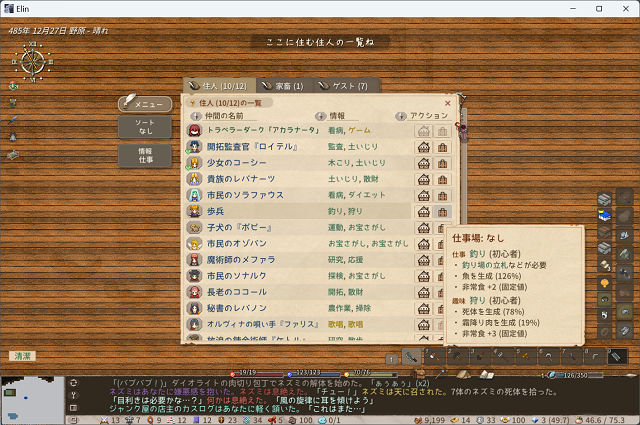The width and height of the screenshot is (640, 425).
Task: Click the map tile icon in left sidebar
Action: coord(13,155)
